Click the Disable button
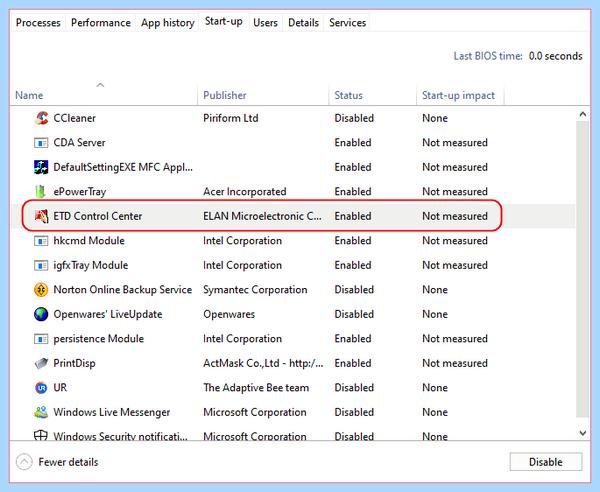This screenshot has height=492, width=600. [x=546, y=462]
